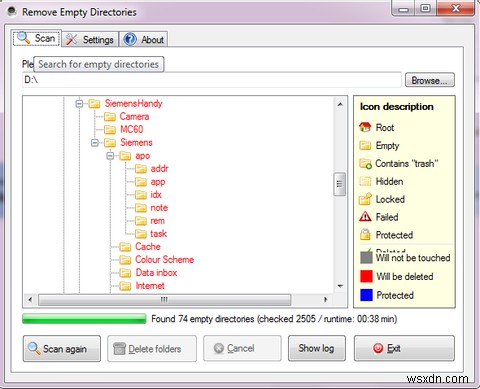This screenshot has width=480, height=389.
Task: Click the app folder icon
Action: coord(141,182)
